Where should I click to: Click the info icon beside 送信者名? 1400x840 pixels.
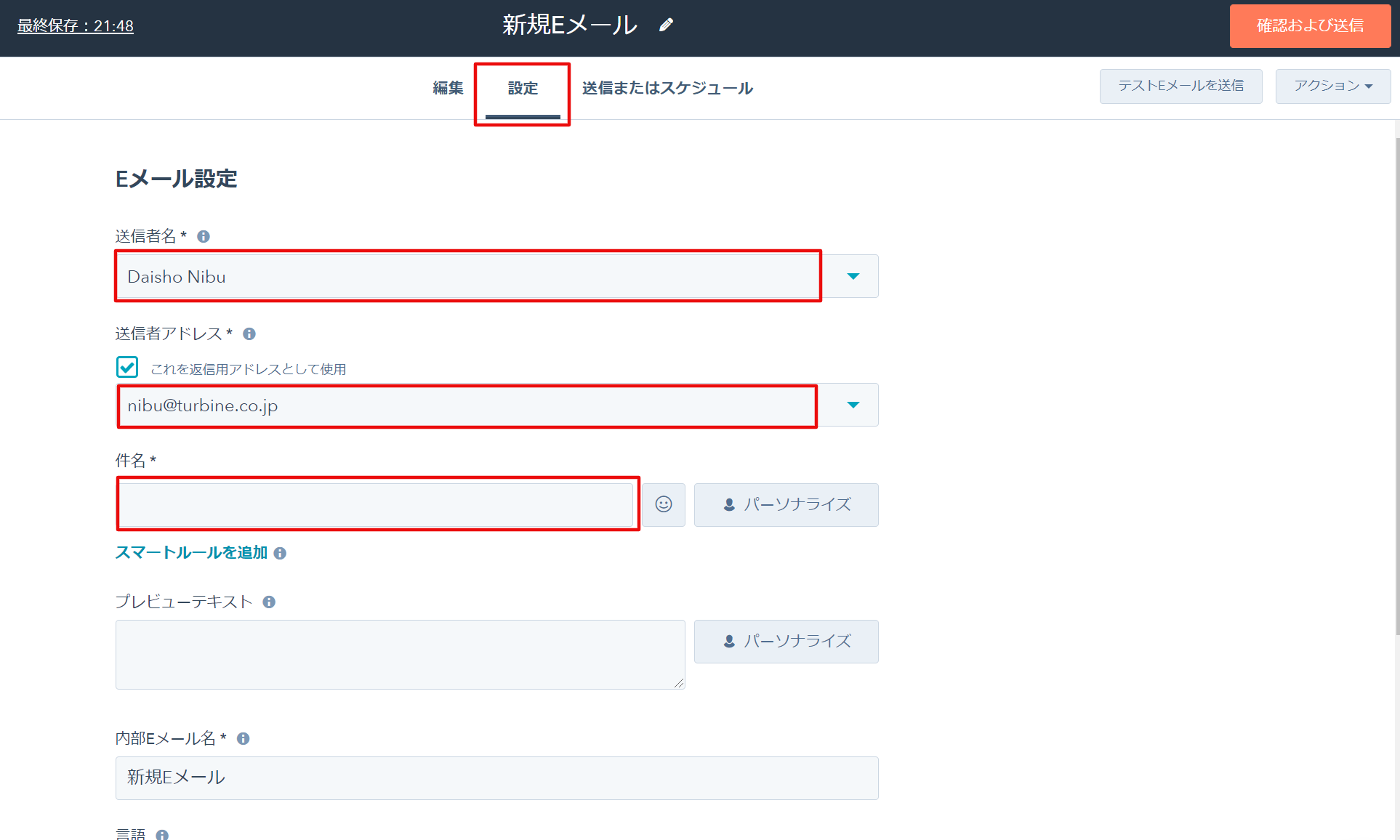204,236
